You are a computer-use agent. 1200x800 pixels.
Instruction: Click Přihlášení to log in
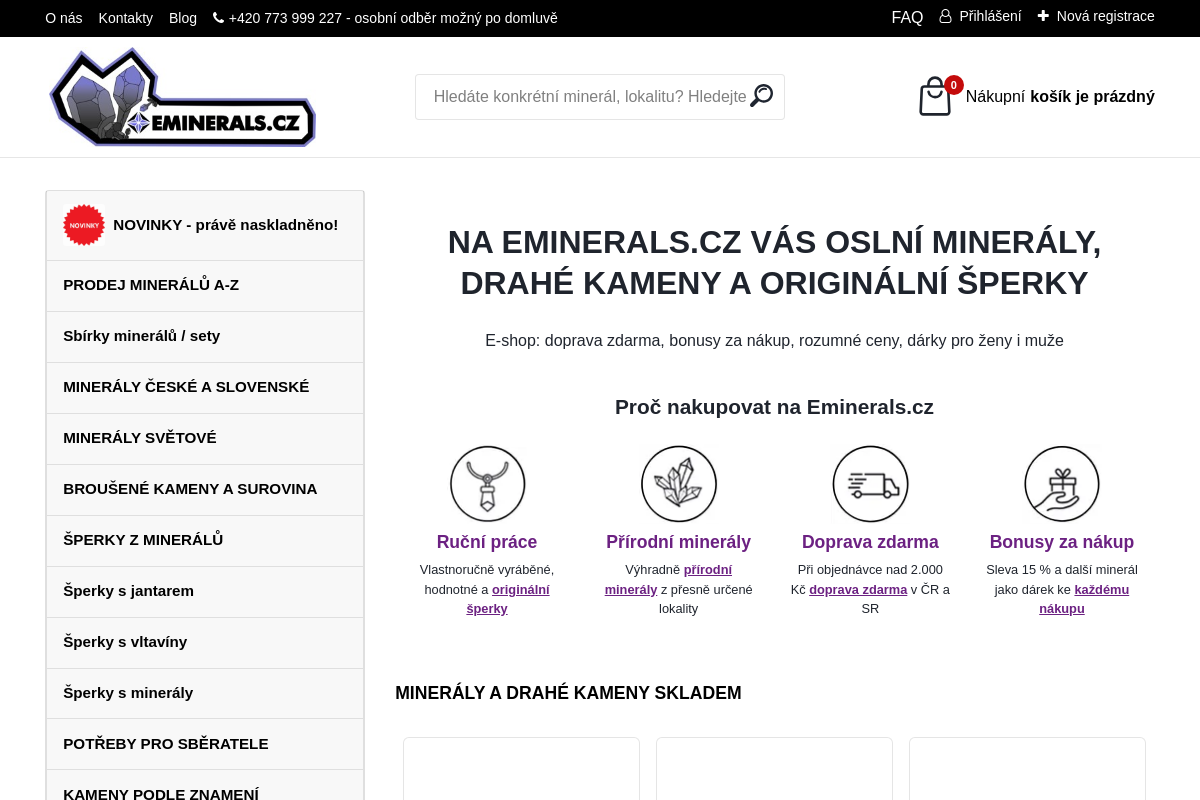coord(990,16)
